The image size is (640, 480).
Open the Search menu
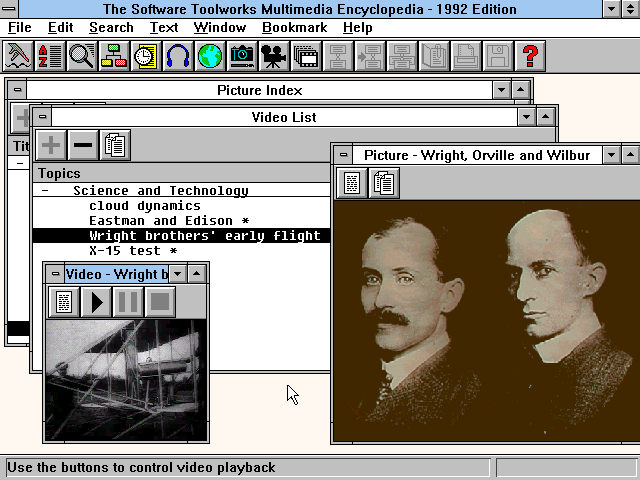point(111,27)
